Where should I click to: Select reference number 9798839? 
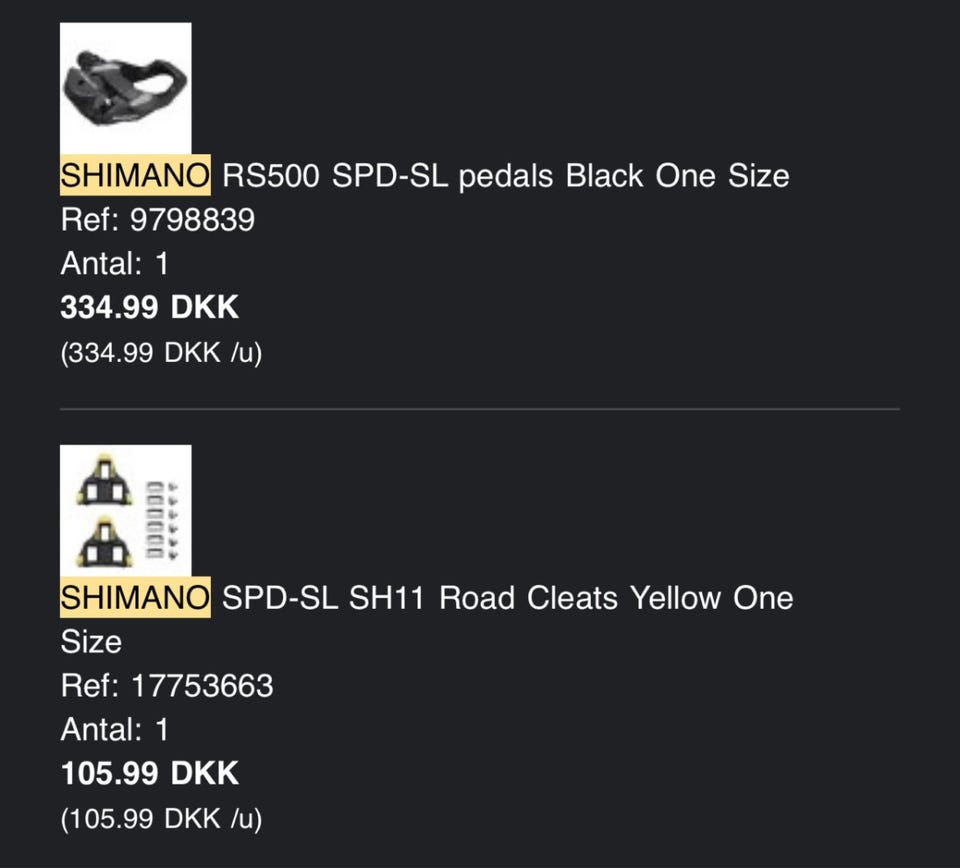pyautogui.click(x=192, y=220)
